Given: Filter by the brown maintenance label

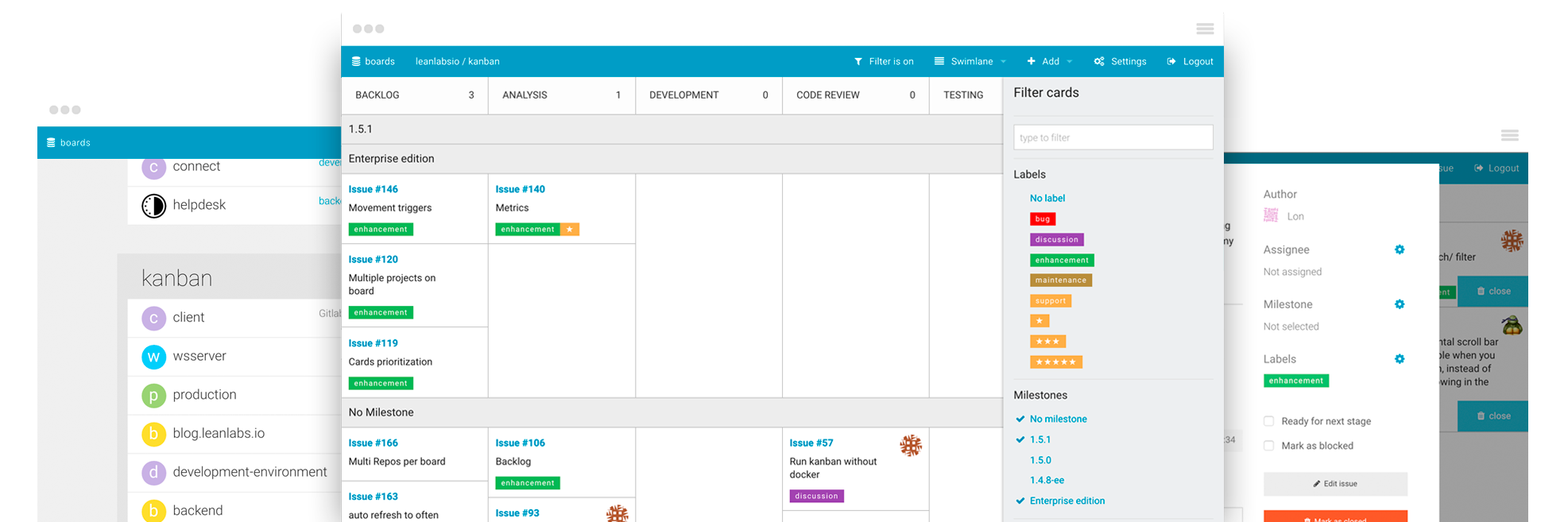Looking at the screenshot, I should pyautogui.click(x=1061, y=280).
